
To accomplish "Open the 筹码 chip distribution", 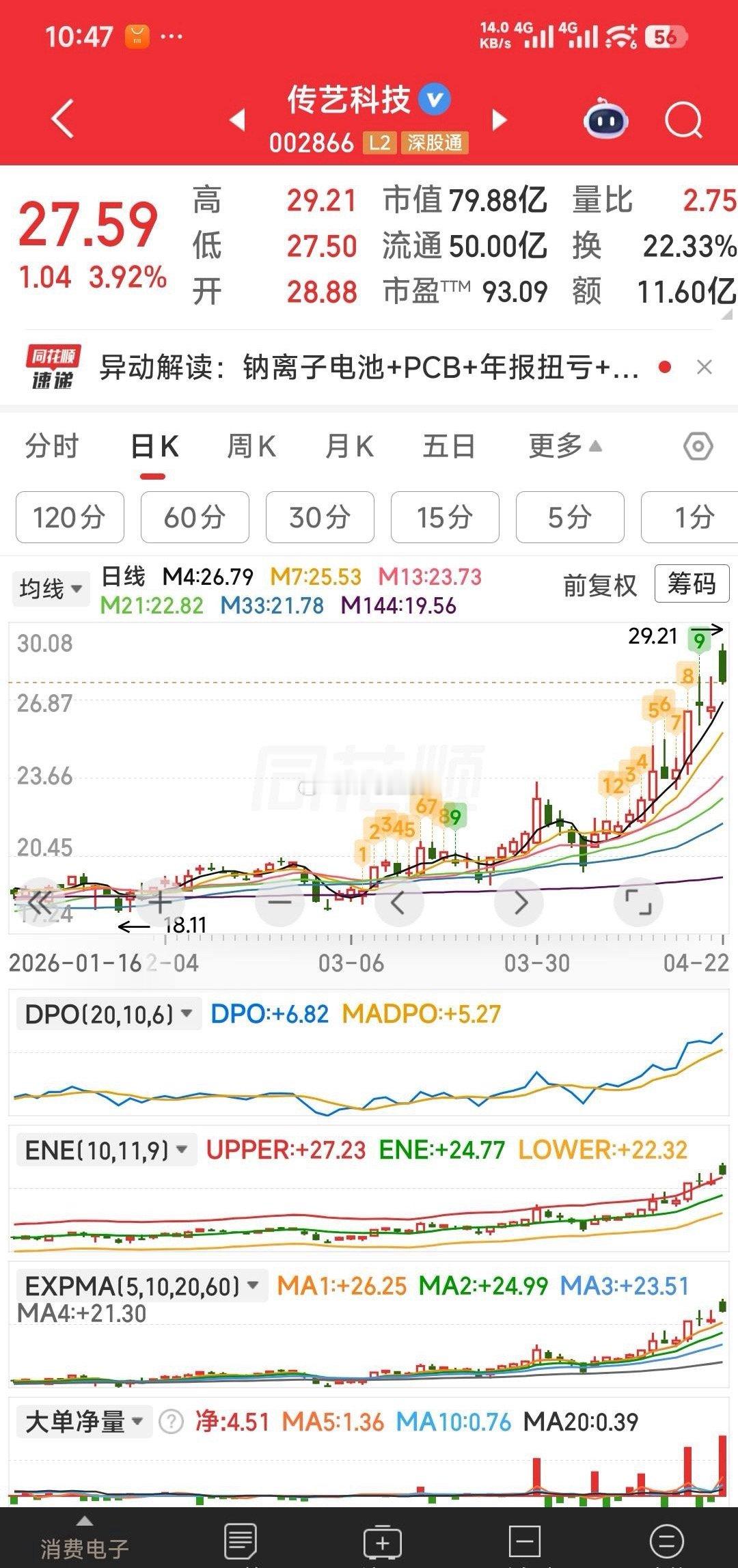I will (x=692, y=584).
